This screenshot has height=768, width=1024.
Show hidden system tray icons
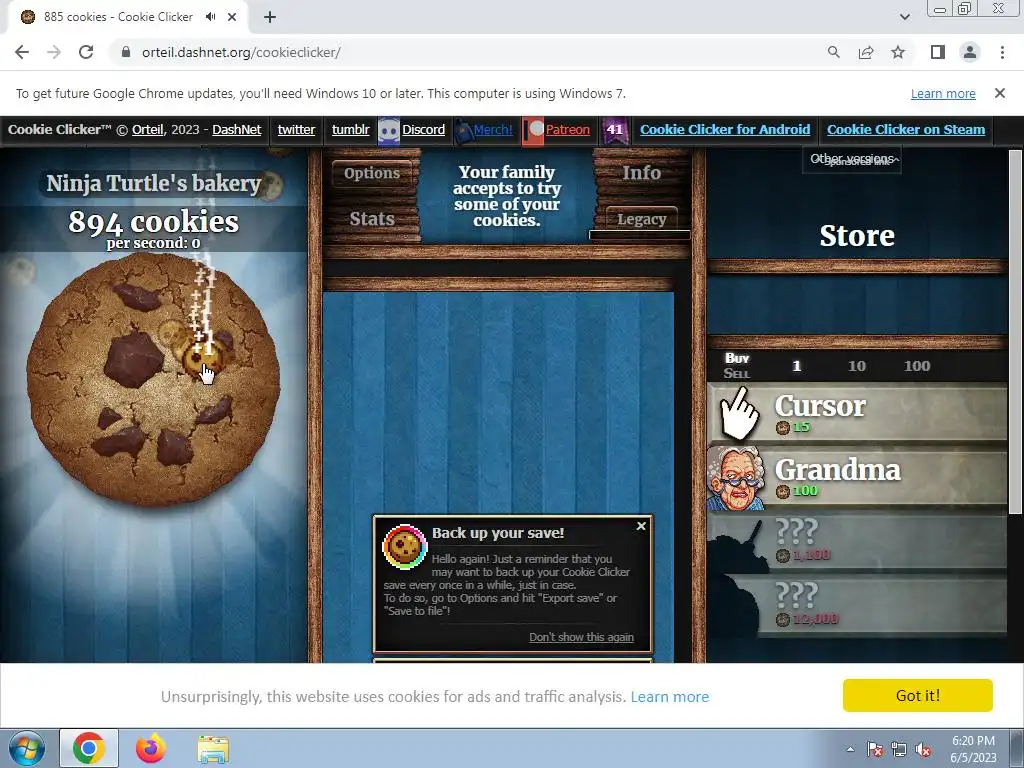(850, 749)
